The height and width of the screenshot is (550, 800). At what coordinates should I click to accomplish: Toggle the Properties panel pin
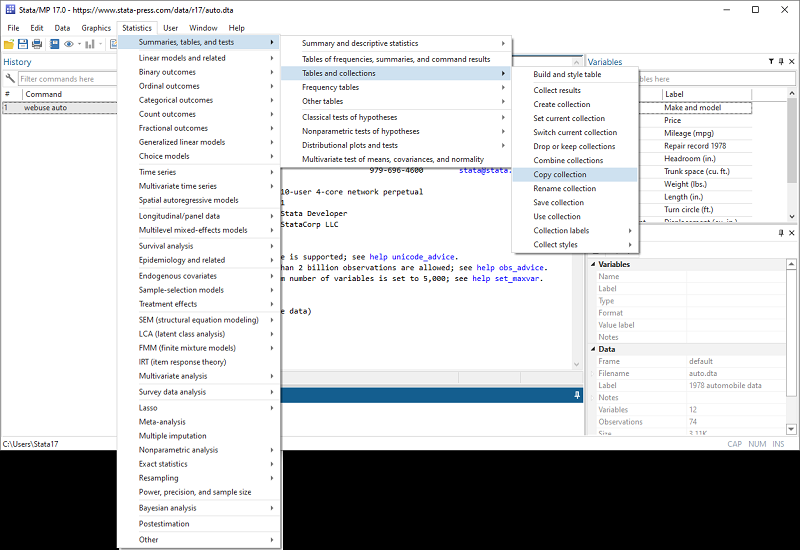[781, 233]
